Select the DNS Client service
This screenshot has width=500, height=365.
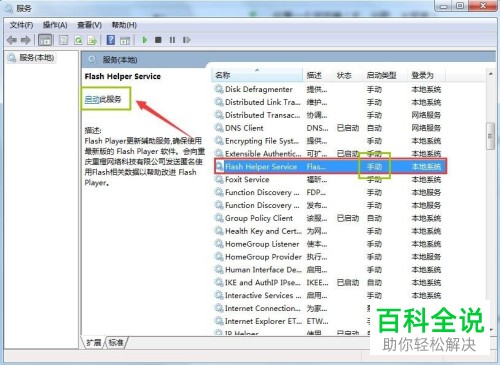[x=244, y=128]
